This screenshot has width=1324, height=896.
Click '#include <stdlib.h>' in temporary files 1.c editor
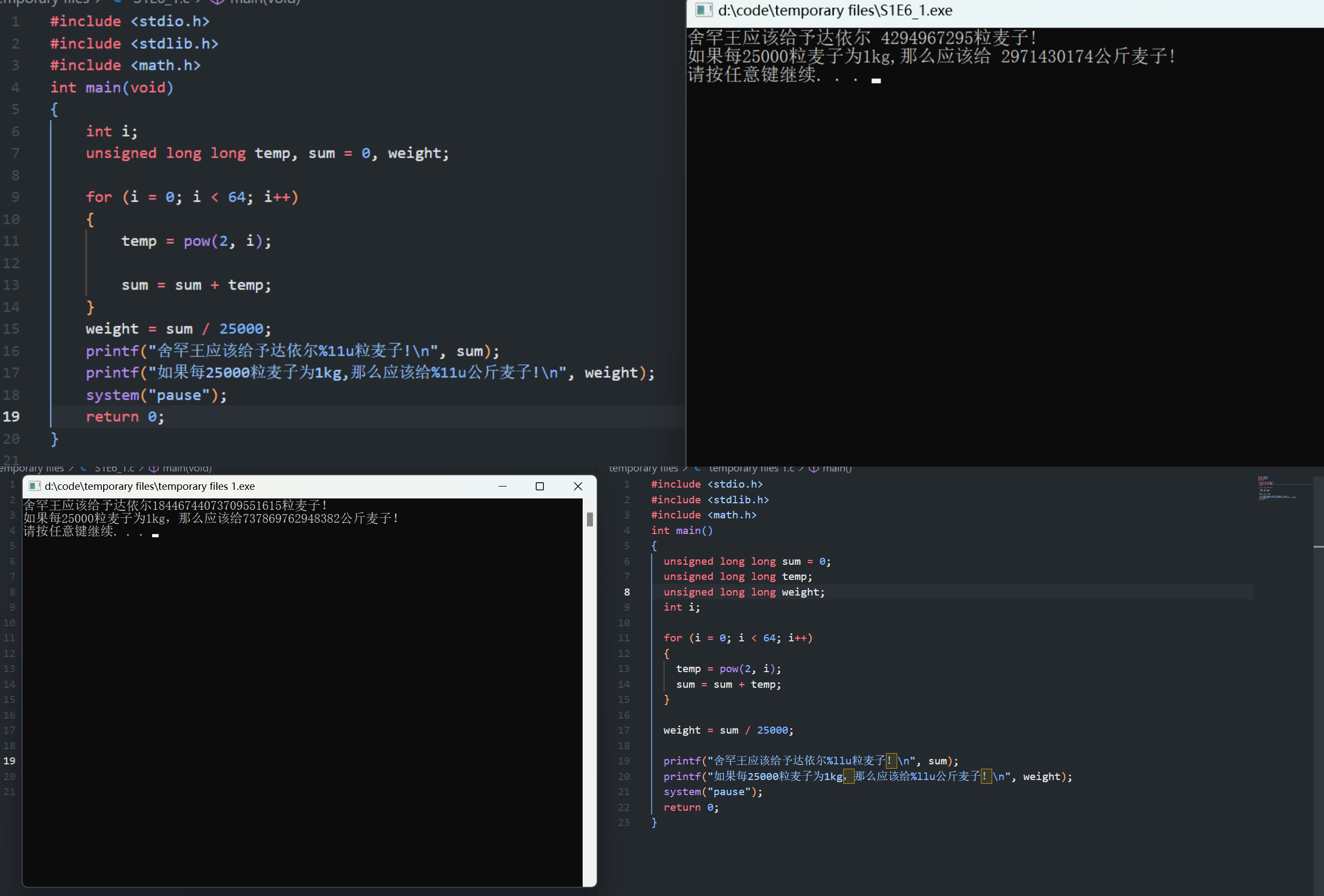coord(710,500)
